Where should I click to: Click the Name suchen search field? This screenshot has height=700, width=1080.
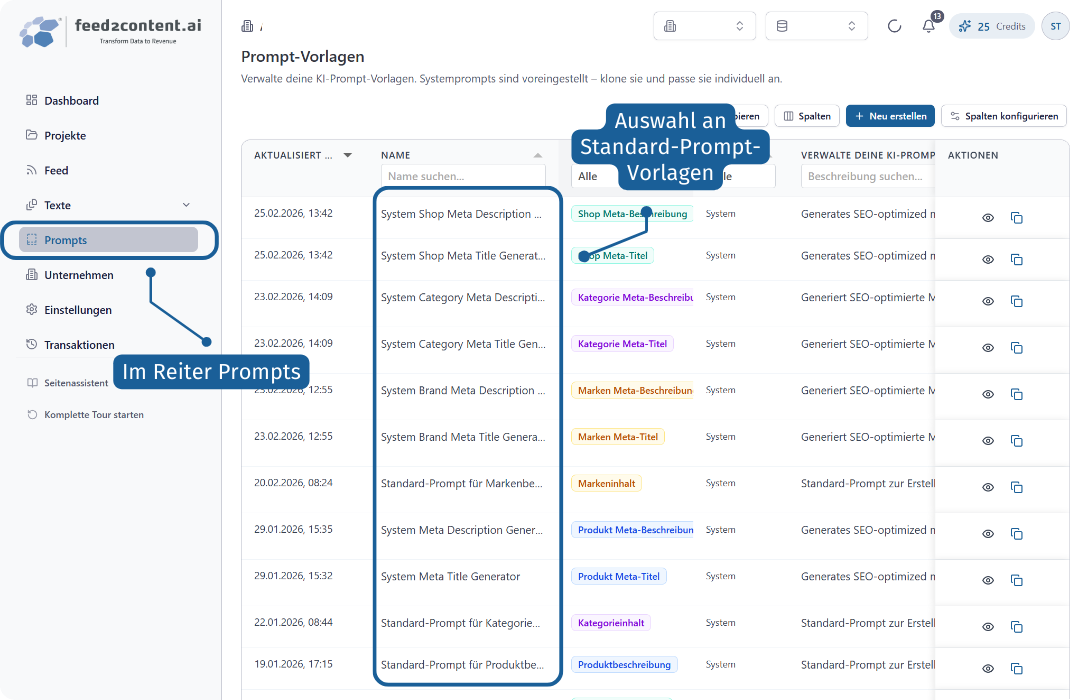pos(464,177)
